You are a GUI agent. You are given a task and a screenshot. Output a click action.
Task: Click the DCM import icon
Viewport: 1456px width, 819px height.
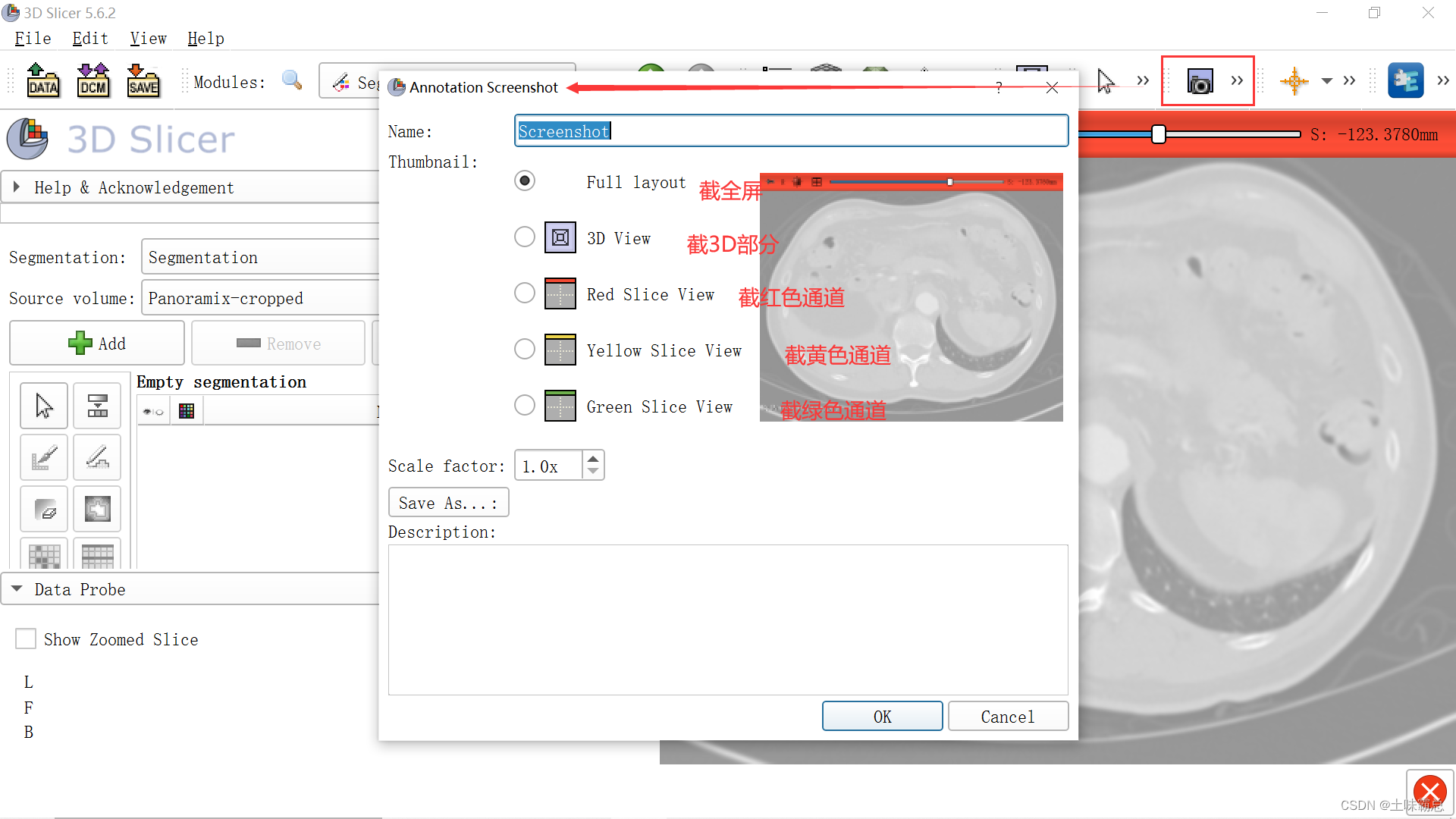coord(93,80)
